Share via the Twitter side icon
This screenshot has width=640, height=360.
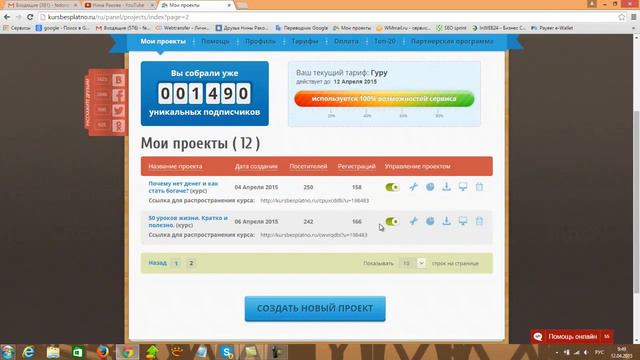click(118, 110)
